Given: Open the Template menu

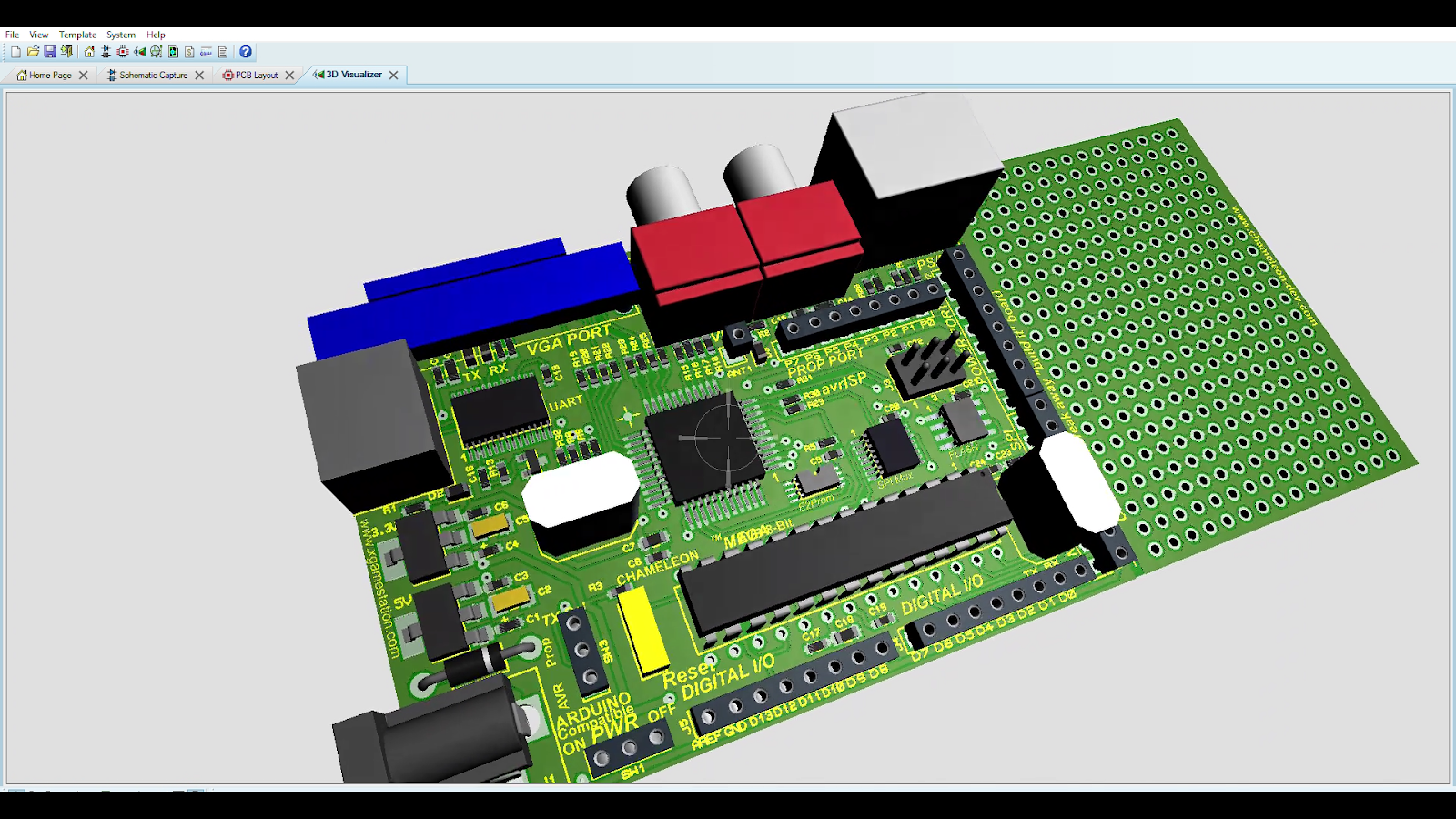Looking at the screenshot, I should click(77, 35).
